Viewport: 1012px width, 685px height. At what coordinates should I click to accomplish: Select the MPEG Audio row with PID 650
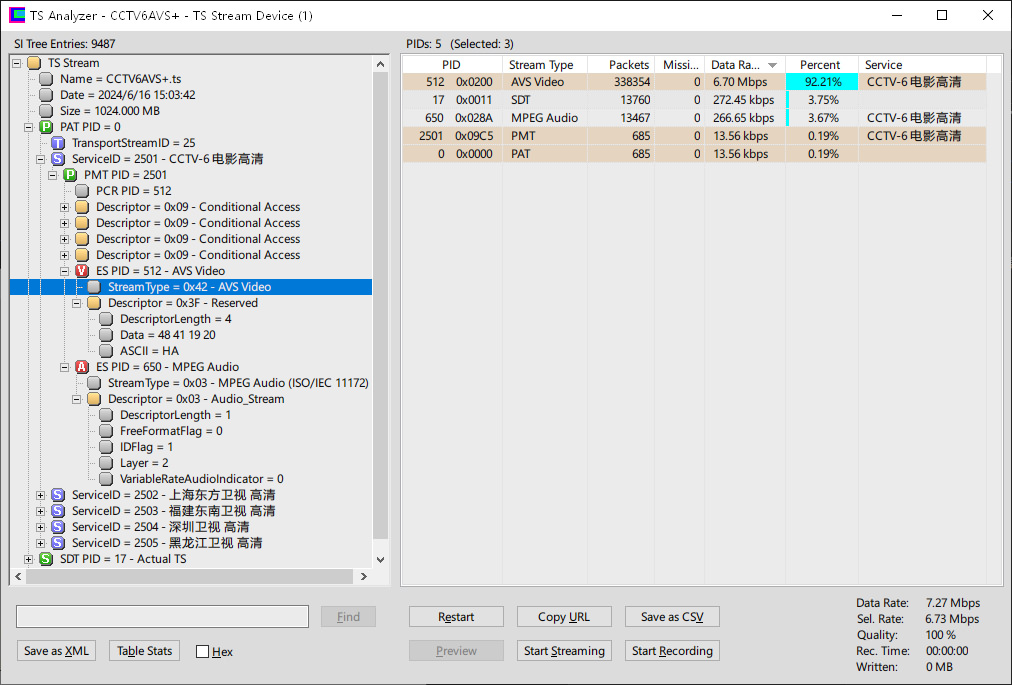(x=694, y=118)
